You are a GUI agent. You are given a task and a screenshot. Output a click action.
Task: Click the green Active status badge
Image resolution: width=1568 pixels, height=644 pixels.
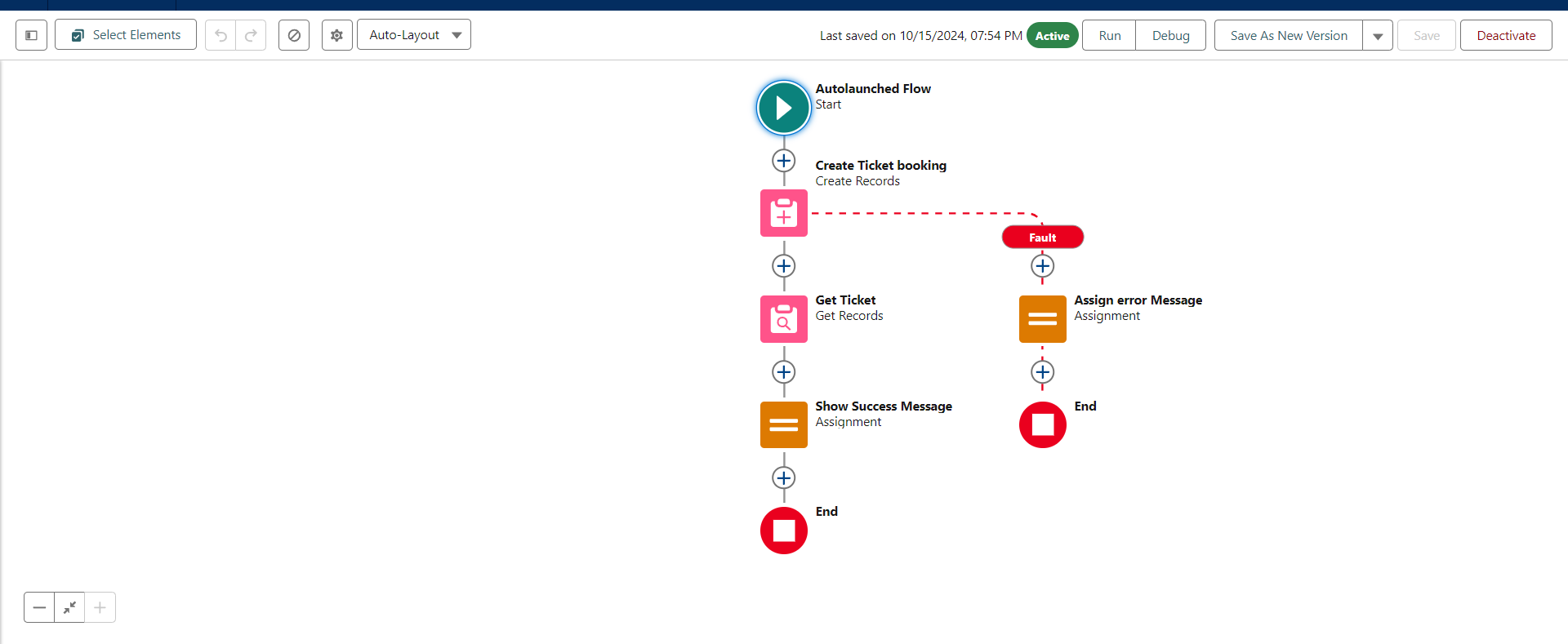click(1053, 36)
